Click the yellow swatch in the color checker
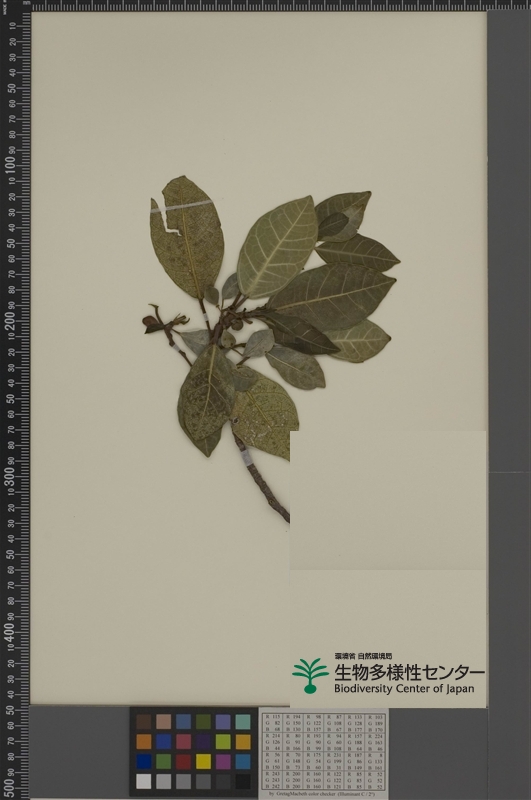The image size is (531, 800). point(204,761)
